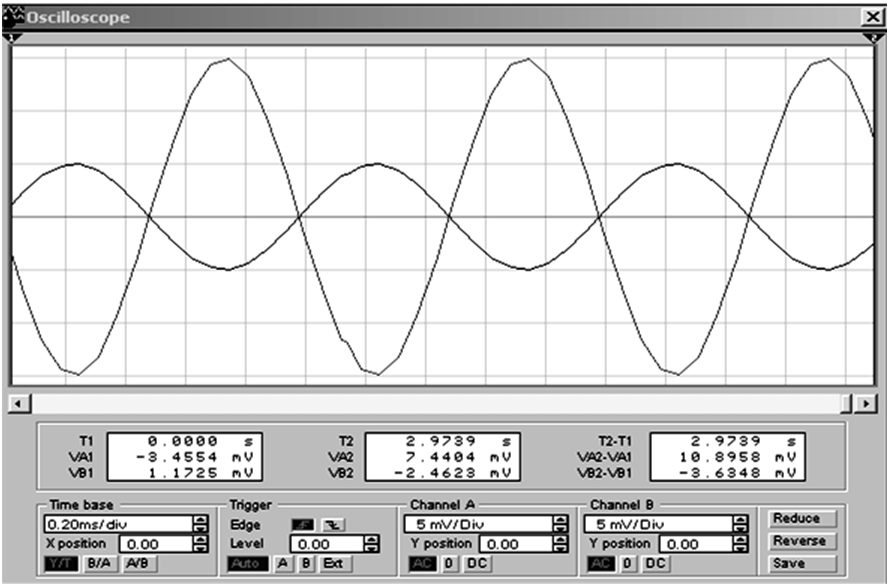Set trigger source to channel A

tap(282, 564)
